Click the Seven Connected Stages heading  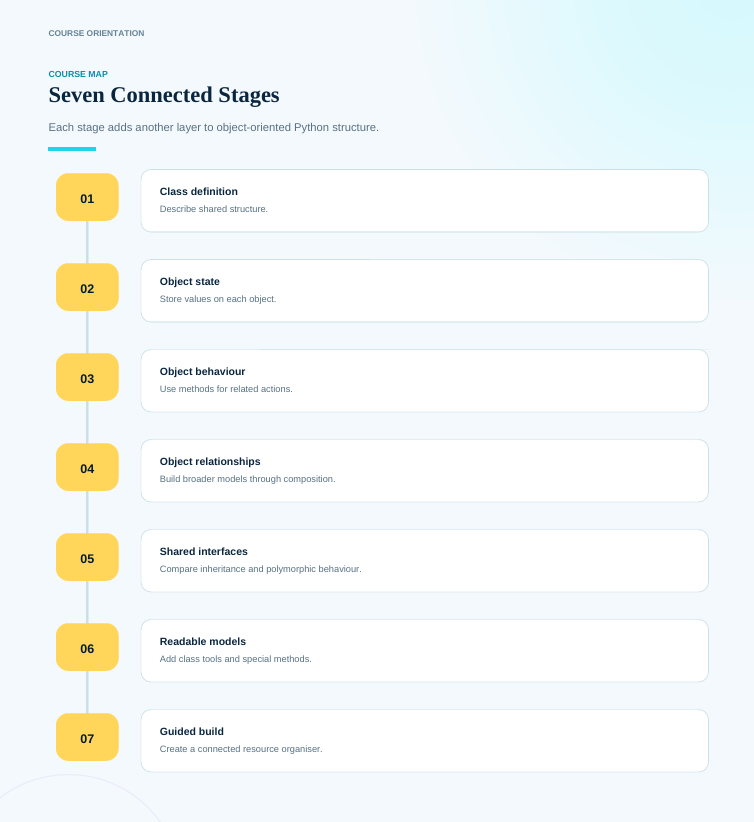(x=164, y=95)
